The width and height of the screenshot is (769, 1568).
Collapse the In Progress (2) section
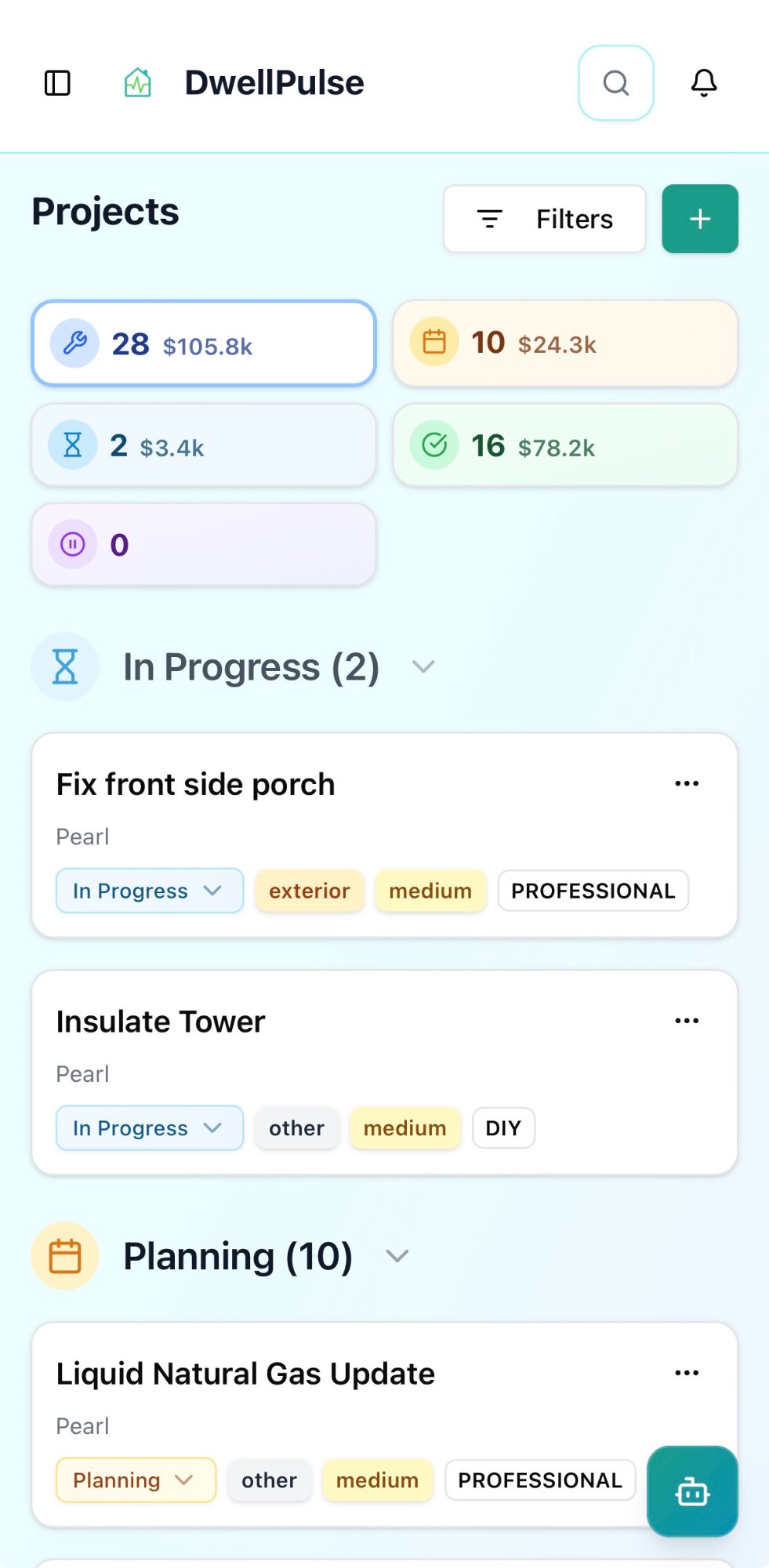pos(423,666)
